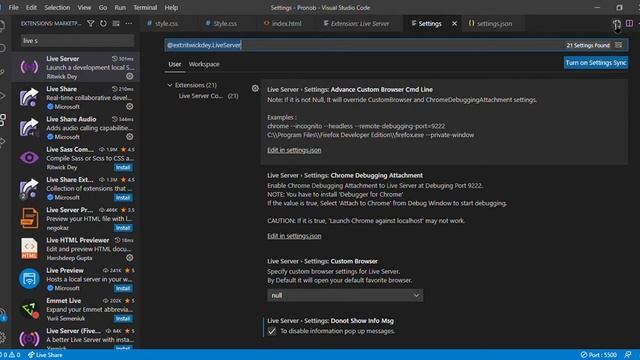Close the Settings tab

click(454, 24)
